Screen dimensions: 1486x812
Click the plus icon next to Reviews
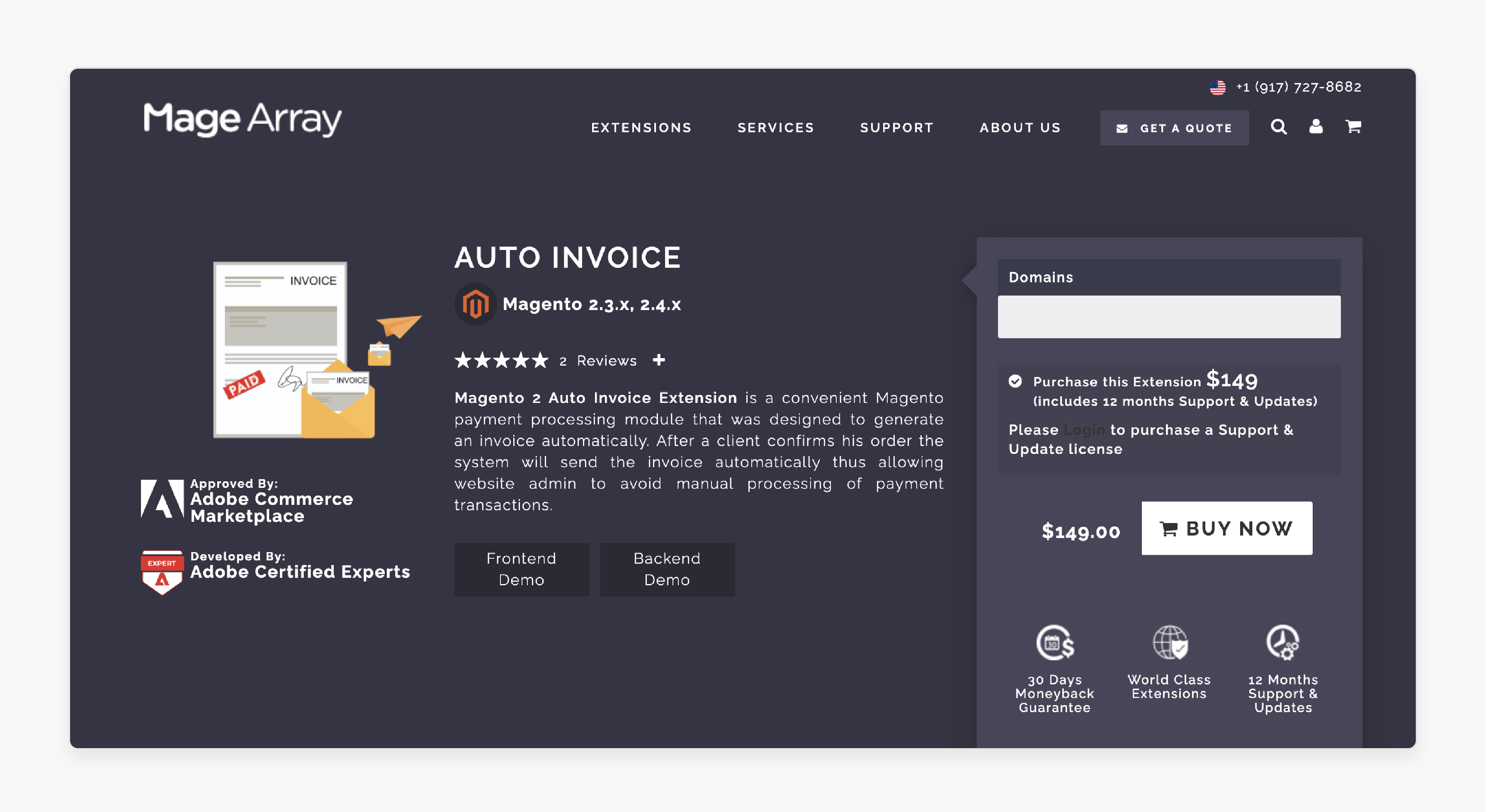click(659, 360)
